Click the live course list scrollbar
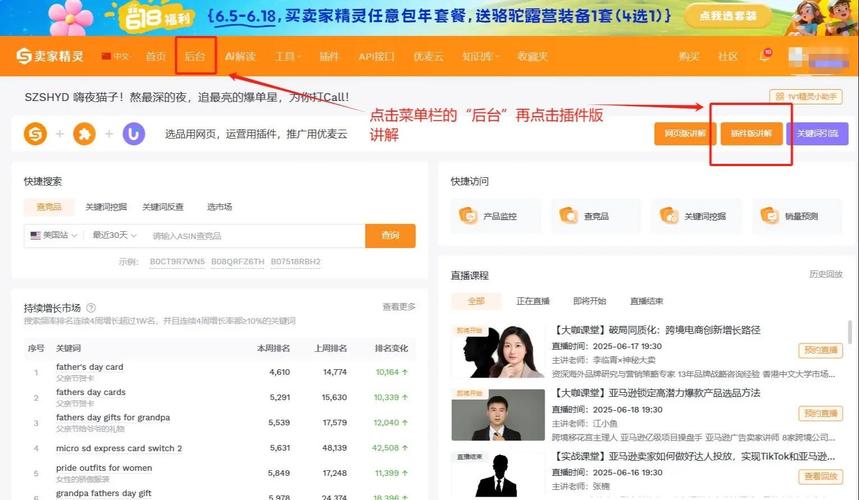Viewport: 859px width, 500px height. tap(850, 332)
